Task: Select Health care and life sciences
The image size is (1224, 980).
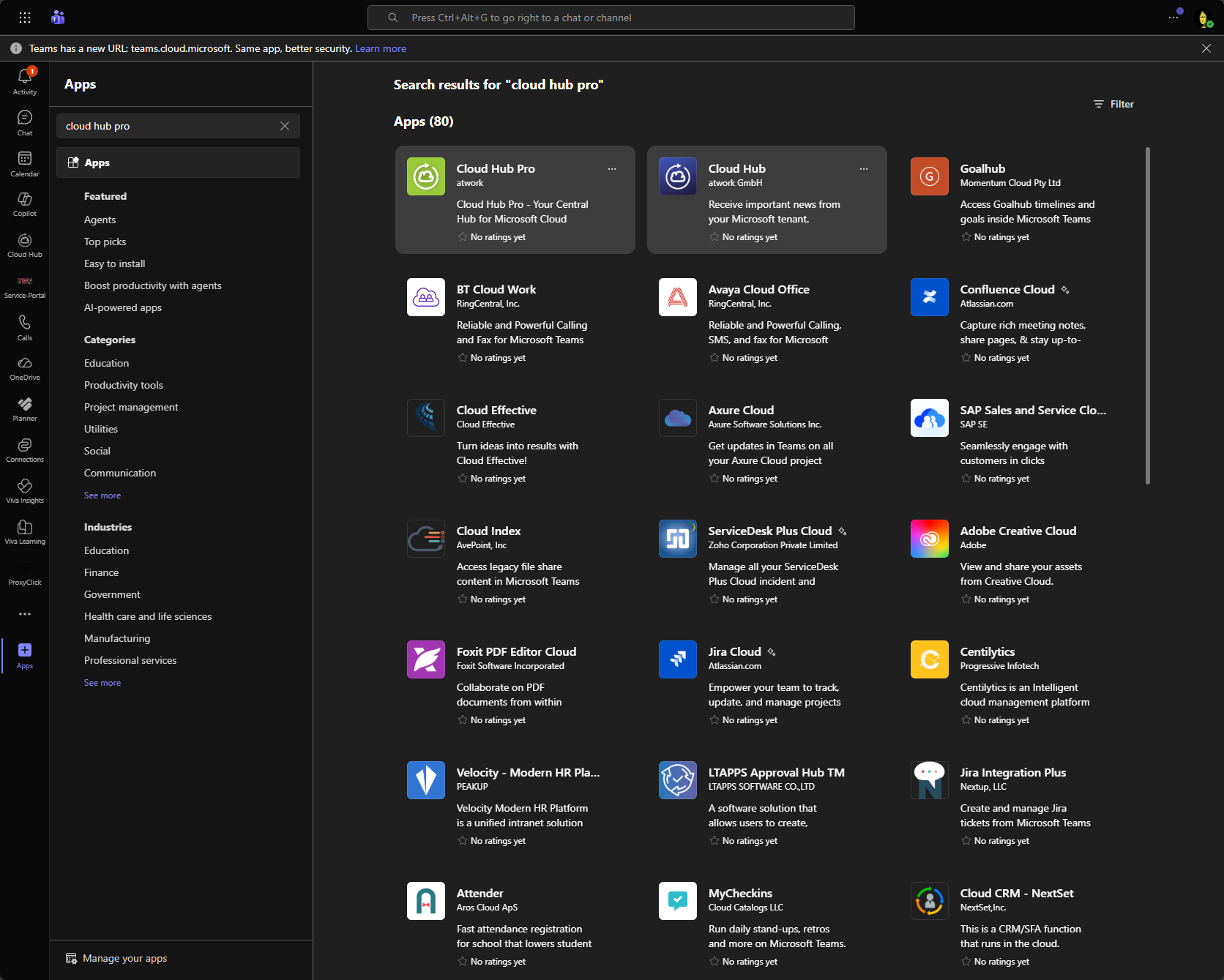Action: [148, 616]
